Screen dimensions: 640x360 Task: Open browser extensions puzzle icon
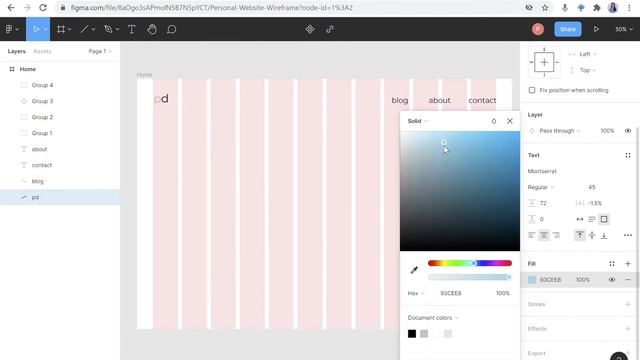pyautogui.click(x=597, y=7)
